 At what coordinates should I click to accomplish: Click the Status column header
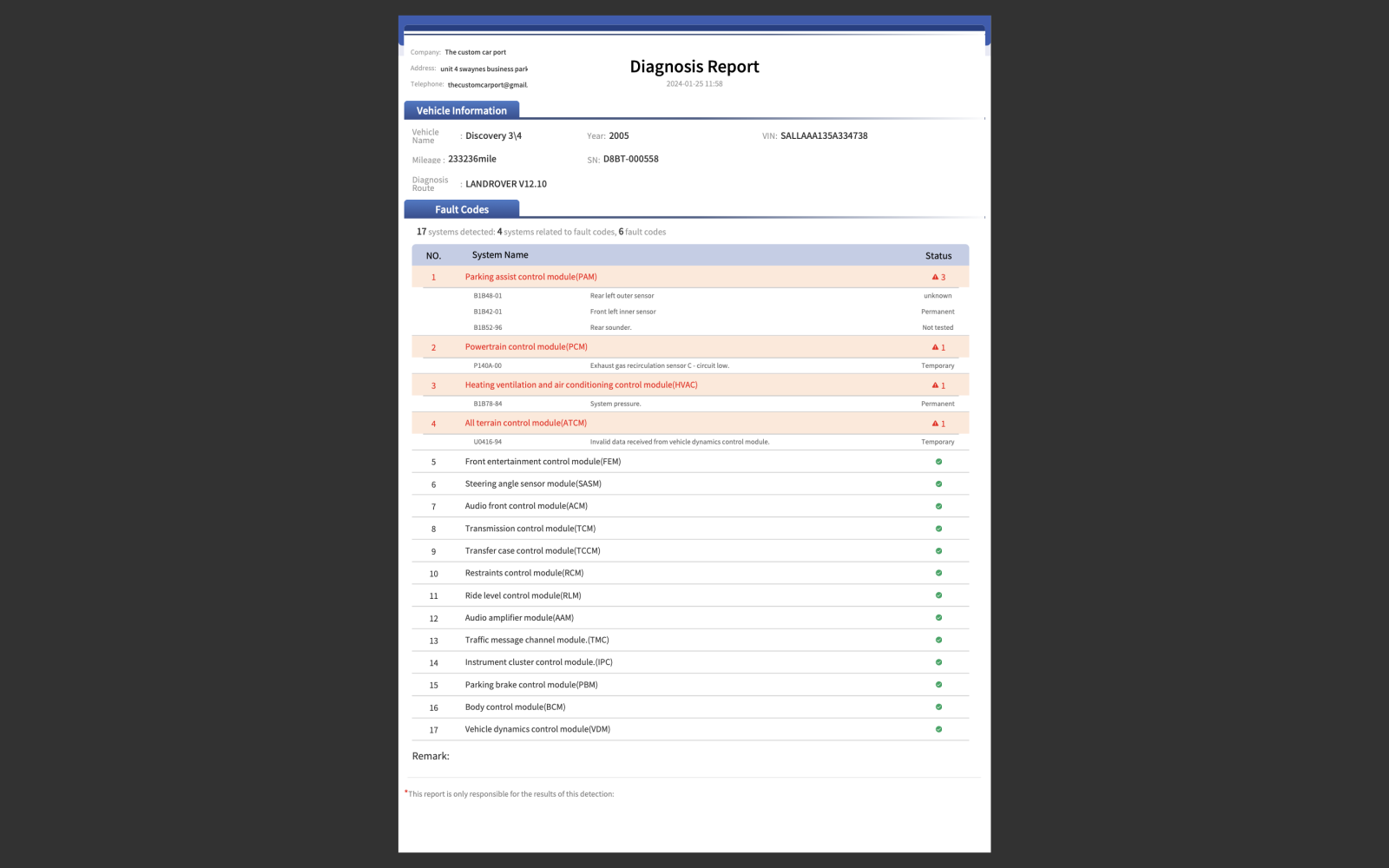point(938,256)
